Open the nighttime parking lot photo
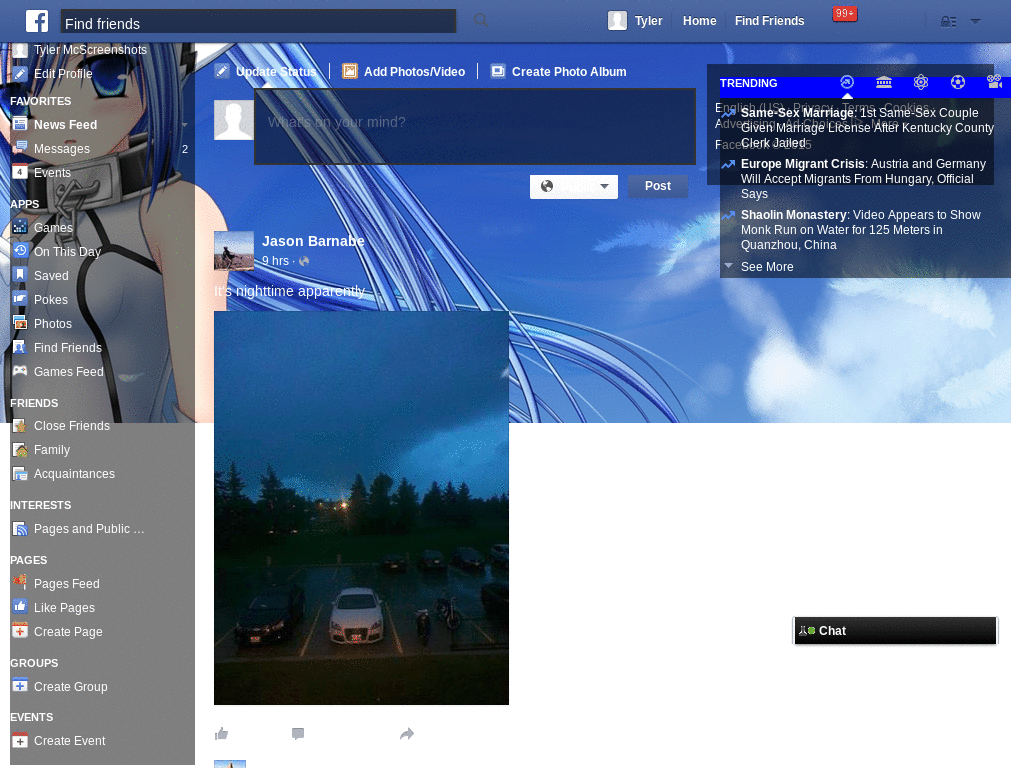The height and width of the screenshot is (768, 1024). pos(361,507)
